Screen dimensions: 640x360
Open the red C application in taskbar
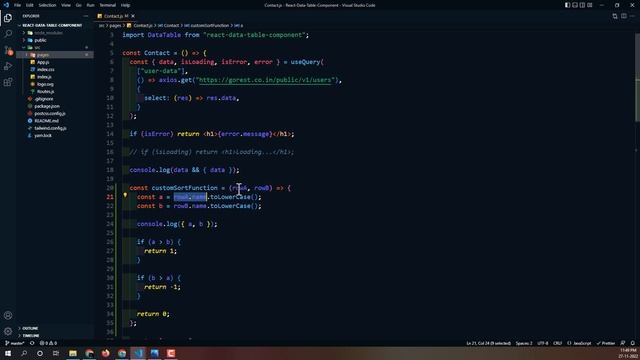click(171, 353)
